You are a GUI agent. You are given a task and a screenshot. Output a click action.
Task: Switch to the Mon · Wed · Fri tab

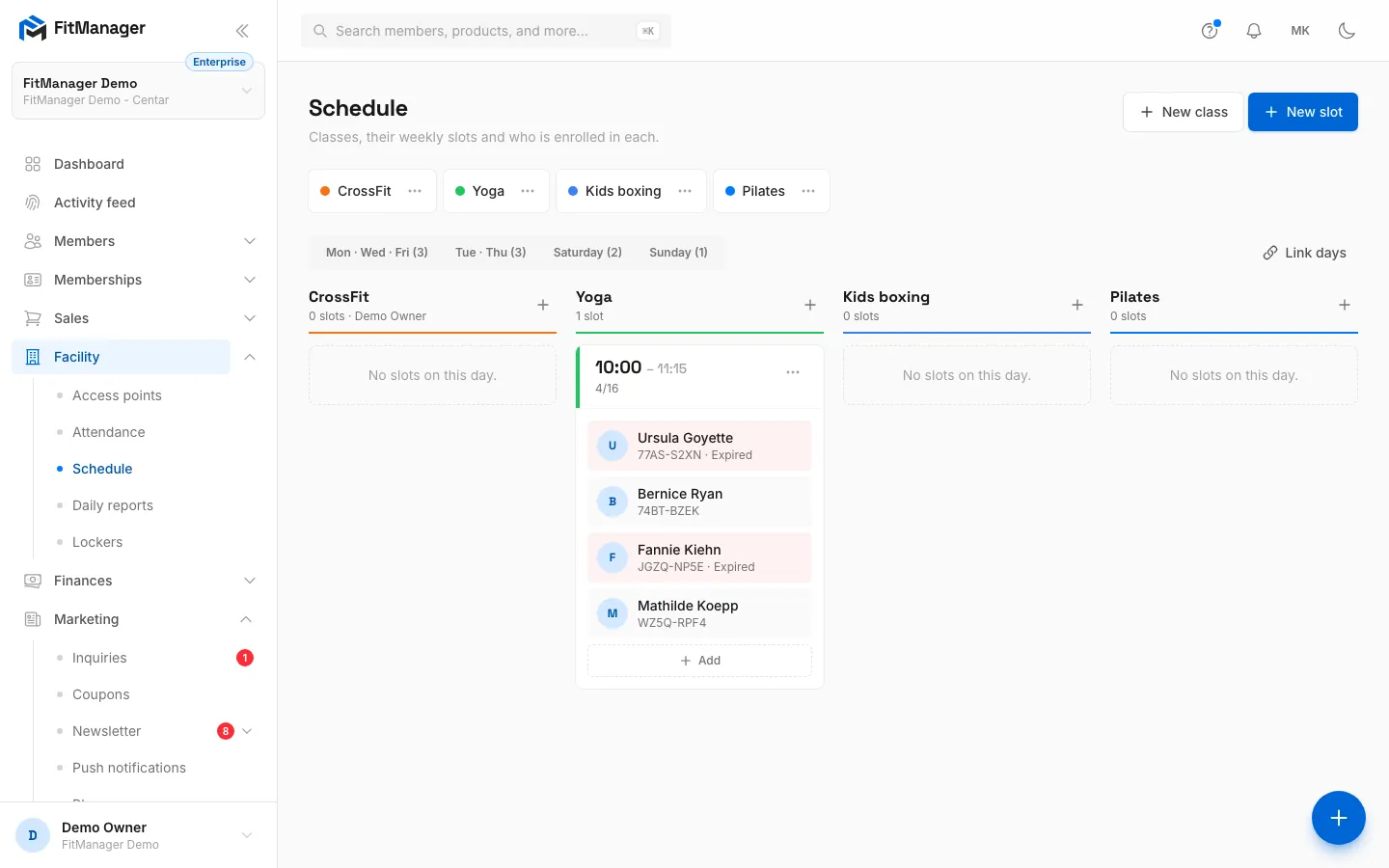377,253
